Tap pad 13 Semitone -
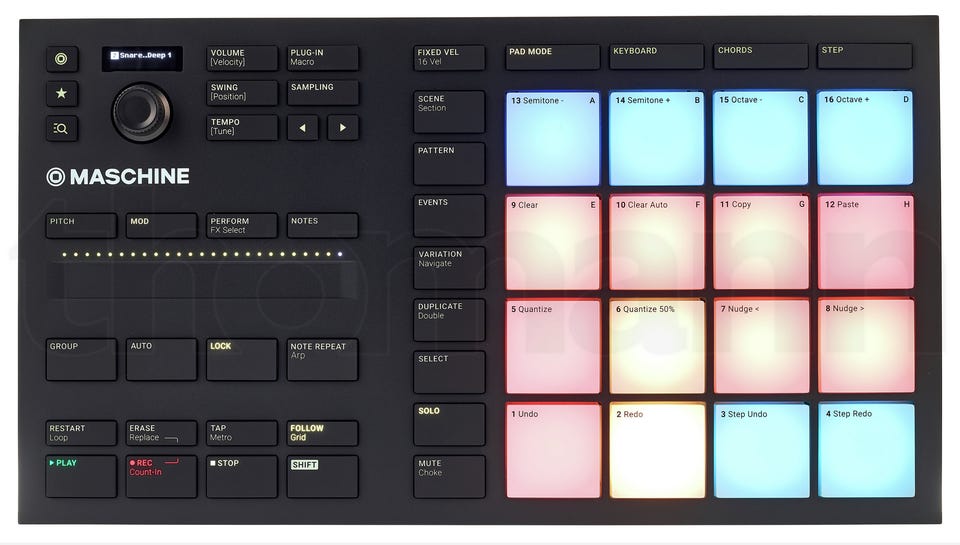Image resolution: width=960 pixels, height=545 pixels. [553, 139]
